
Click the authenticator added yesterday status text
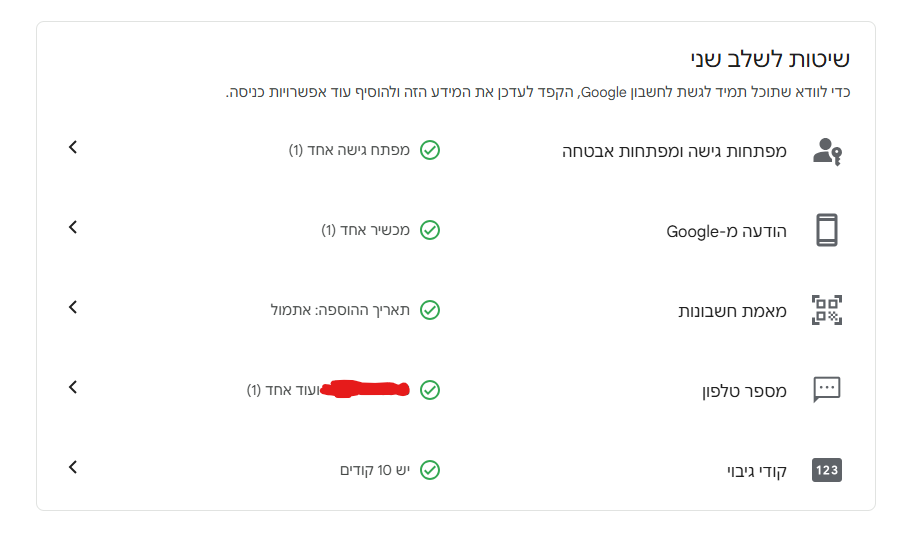point(340,310)
